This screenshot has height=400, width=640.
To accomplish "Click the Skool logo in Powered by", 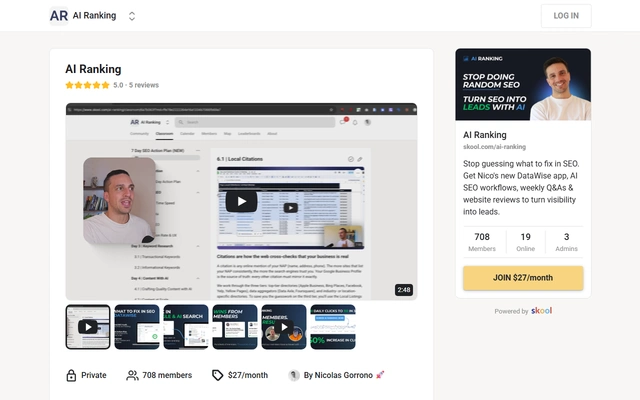I will coord(542,311).
